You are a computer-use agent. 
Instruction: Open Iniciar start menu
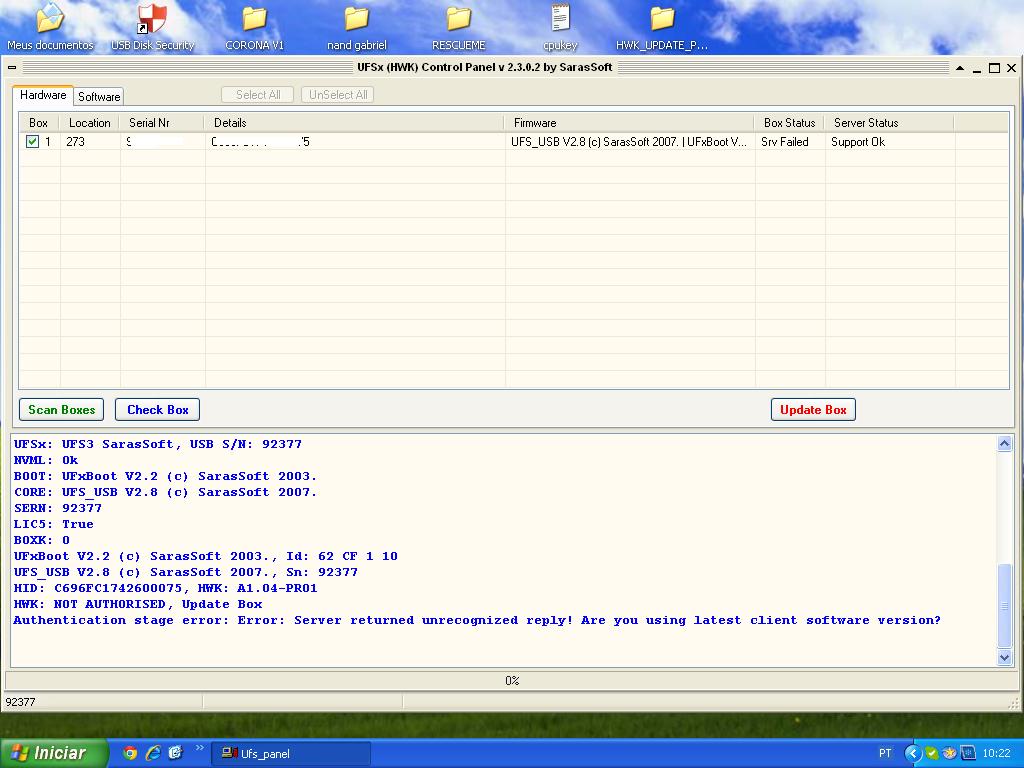(x=54, y=753)
